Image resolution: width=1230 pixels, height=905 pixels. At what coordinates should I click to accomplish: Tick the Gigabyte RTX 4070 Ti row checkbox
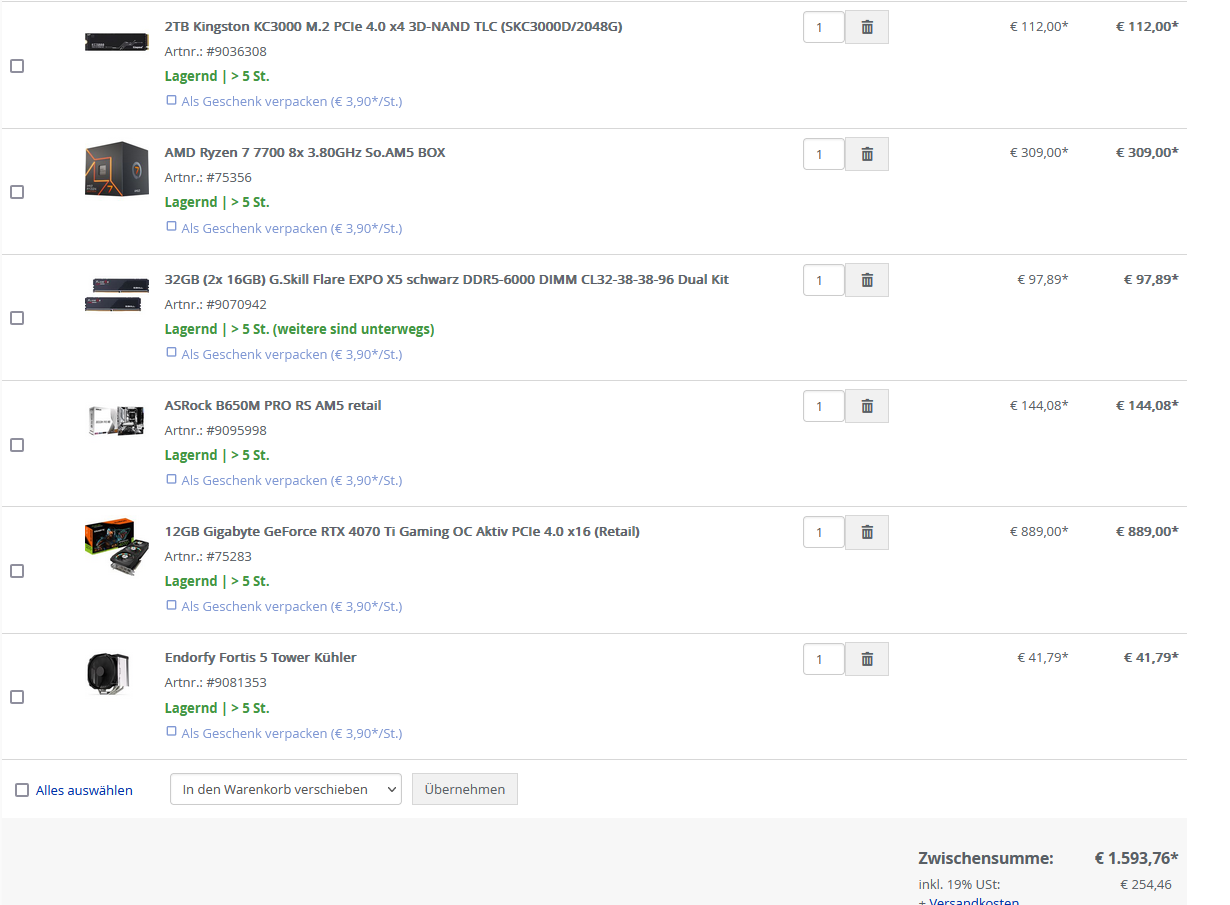17,571
